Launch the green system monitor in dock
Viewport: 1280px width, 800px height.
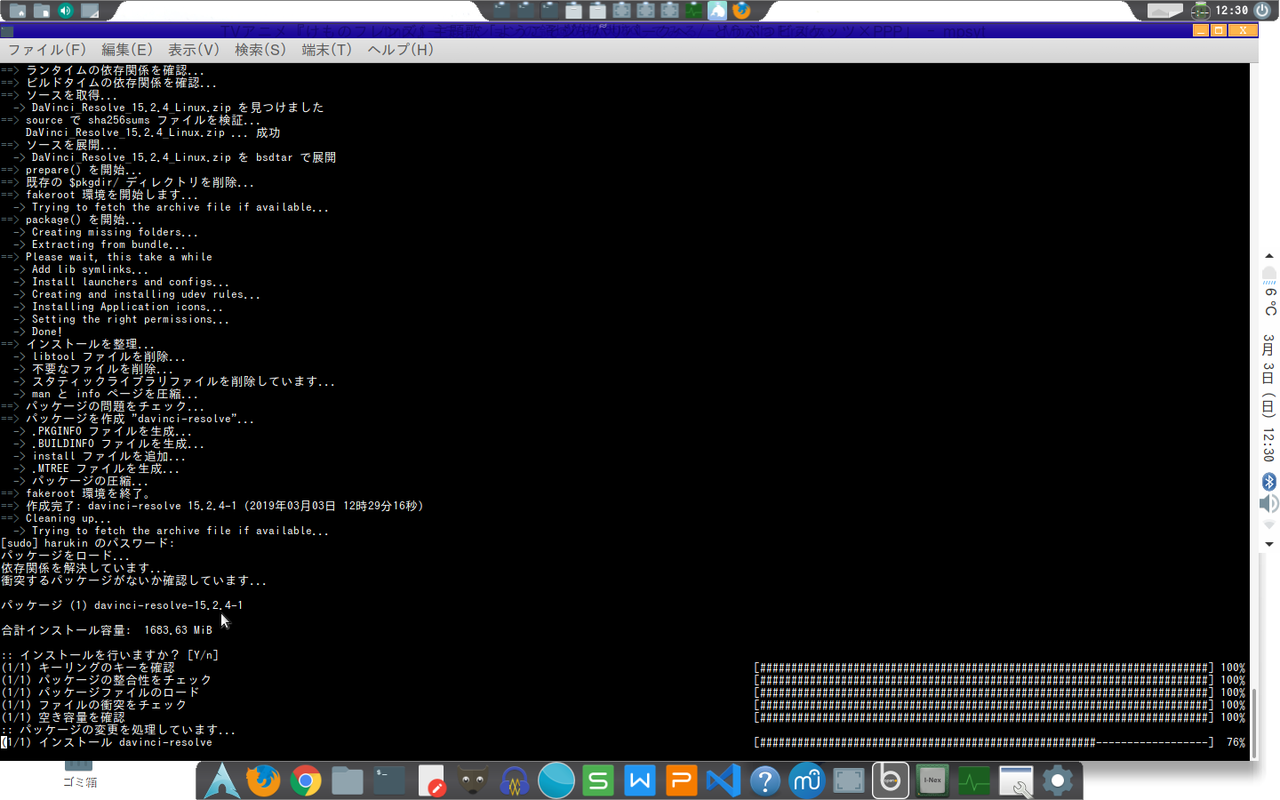(x=973, y=780)
